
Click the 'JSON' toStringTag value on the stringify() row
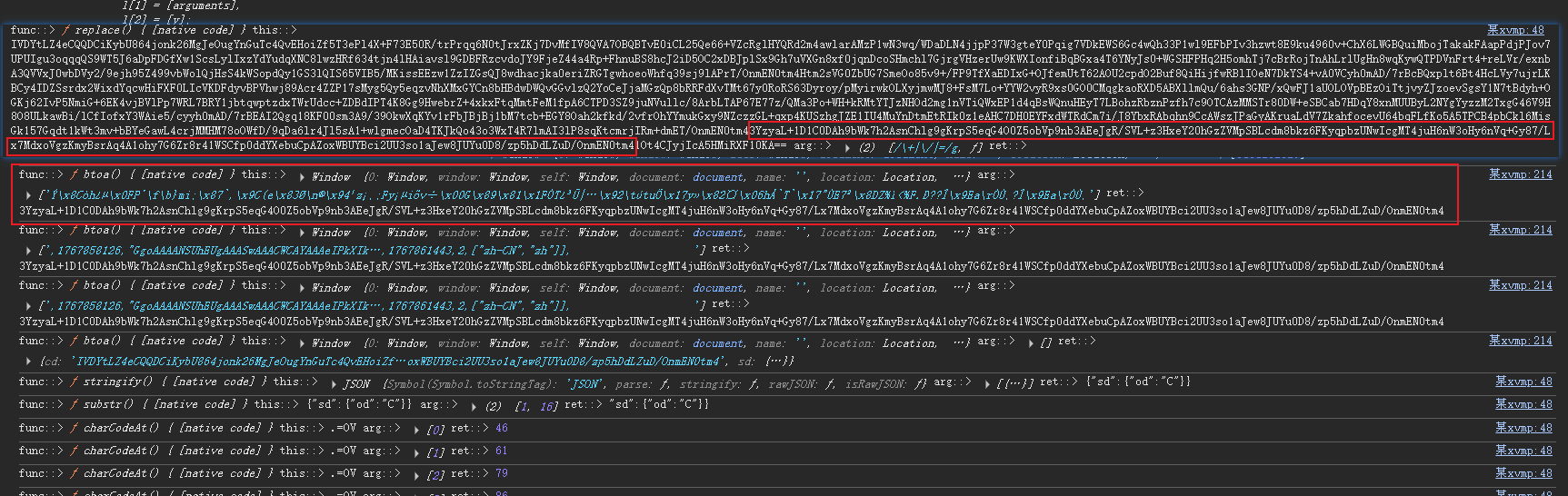(585, 383)
